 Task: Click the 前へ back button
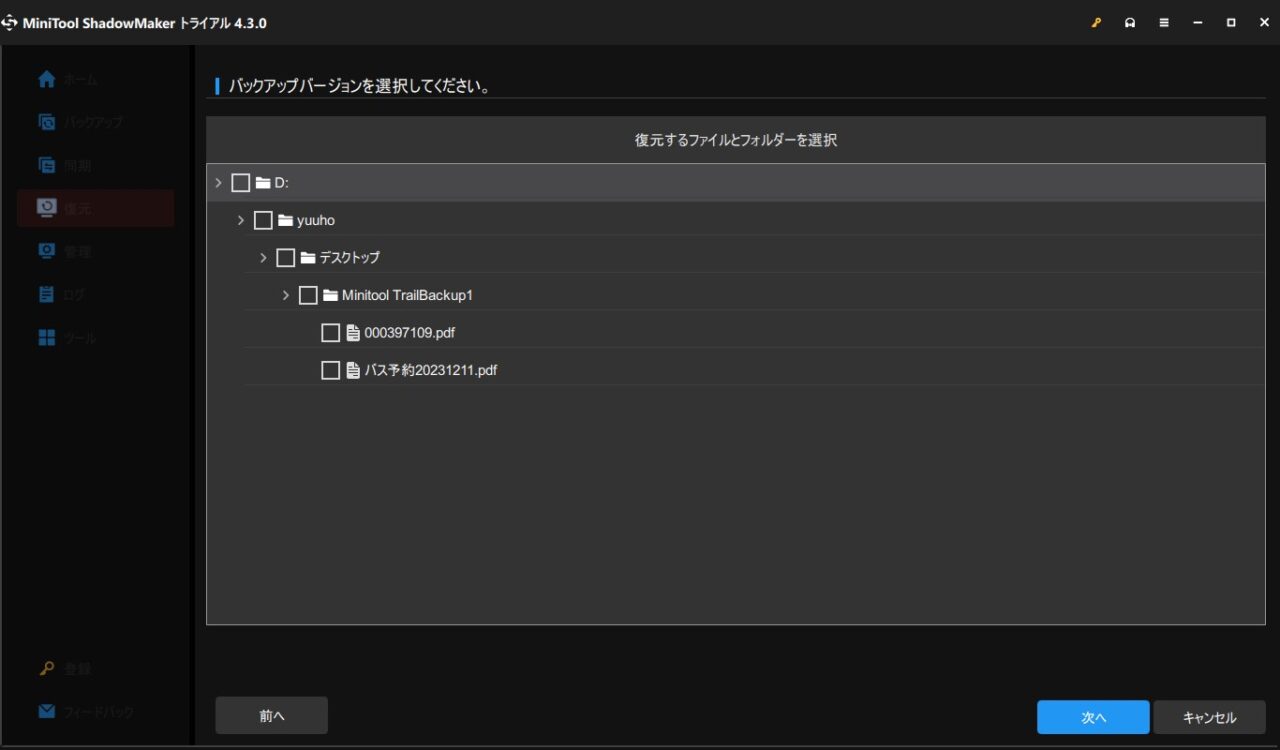pyautogui.click(x=272, y=716)
